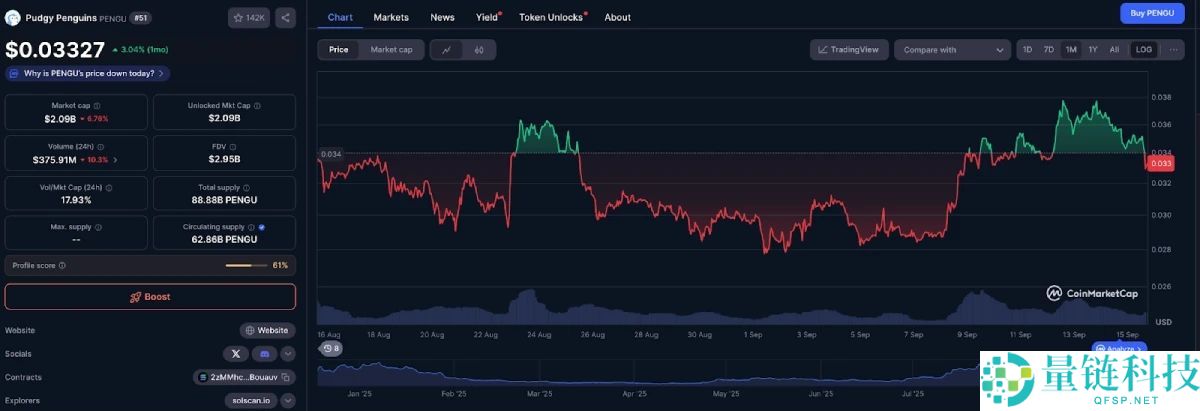The image size is (1200, 411).
Task: Add PENGU to watchlist via star button
Action: (x=248, y=18)
